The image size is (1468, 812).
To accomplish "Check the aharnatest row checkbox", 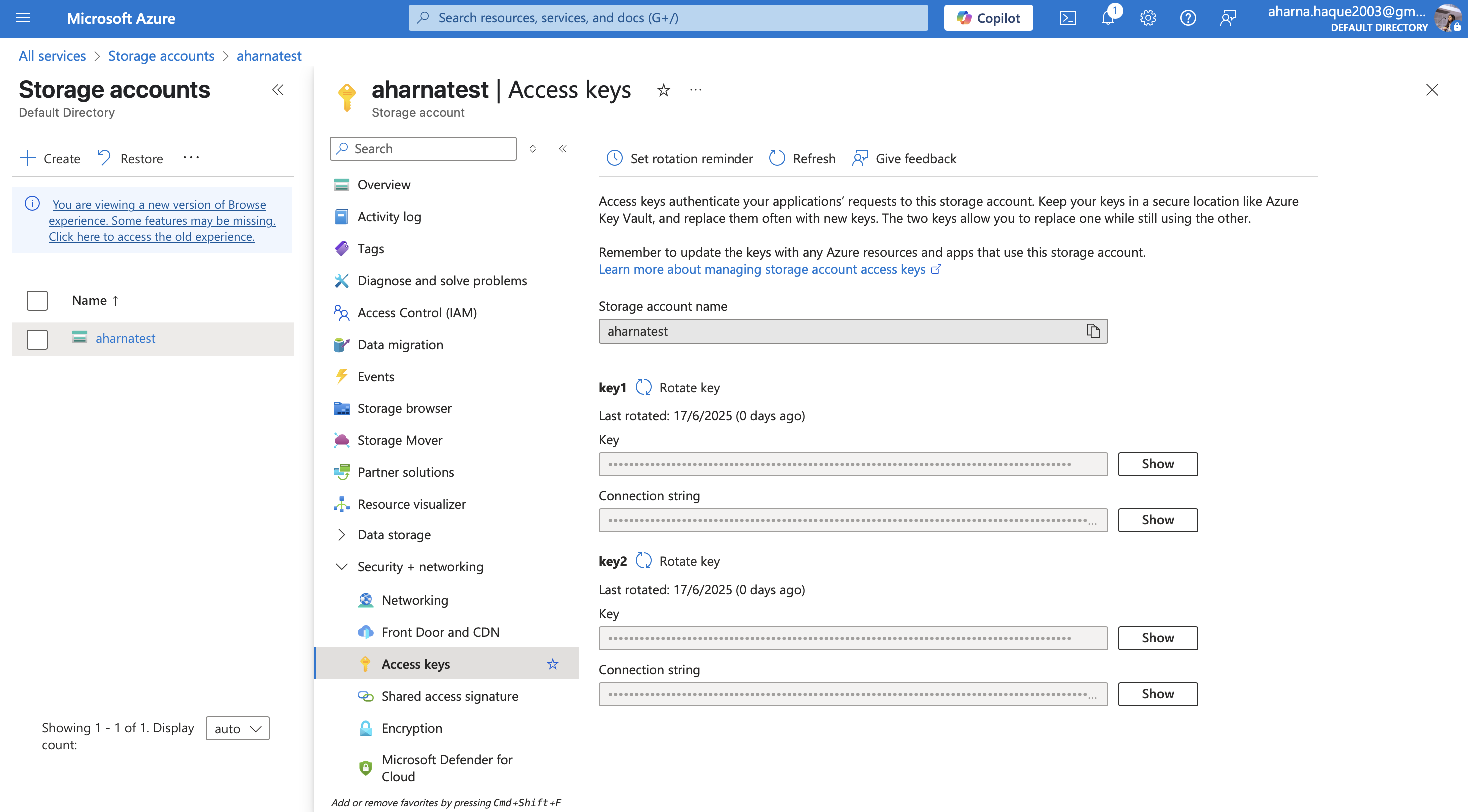I will (x=37, y=339).
